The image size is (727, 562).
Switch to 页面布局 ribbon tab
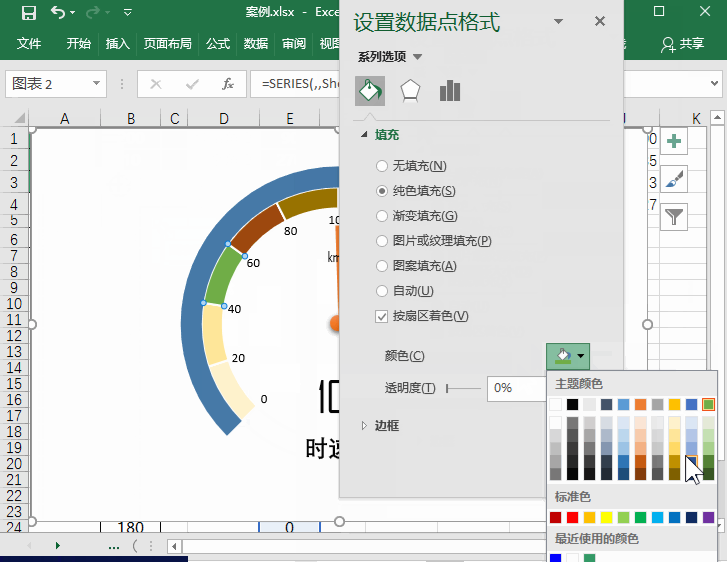click(x=167, y=44)
